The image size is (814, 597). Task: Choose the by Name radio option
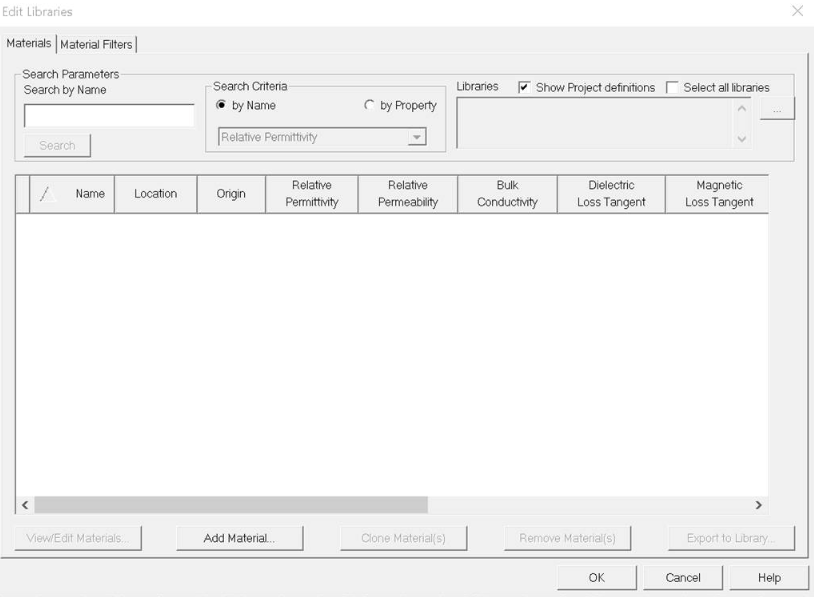coord(223,106)
